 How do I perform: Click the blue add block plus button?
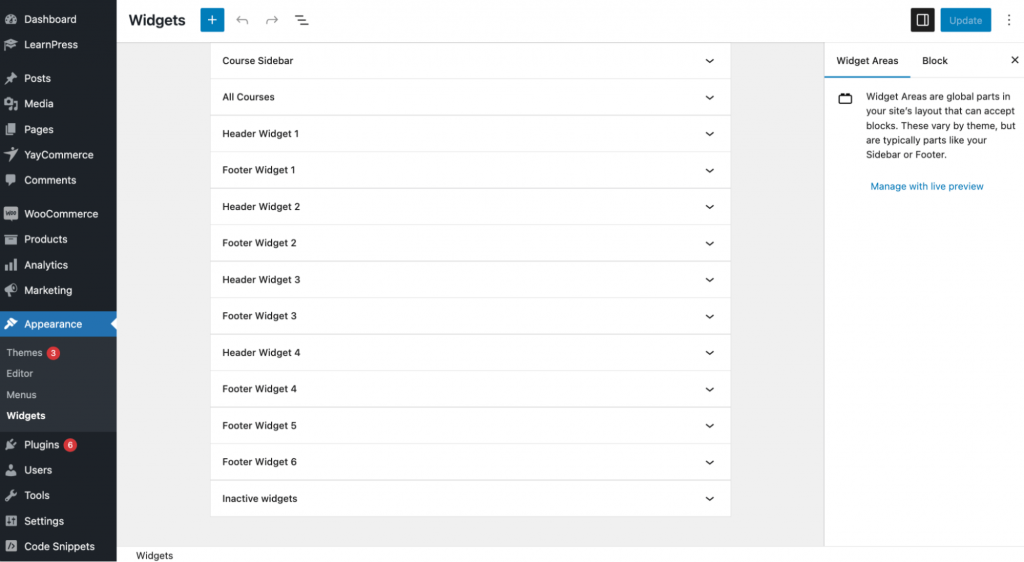[212, 20]
